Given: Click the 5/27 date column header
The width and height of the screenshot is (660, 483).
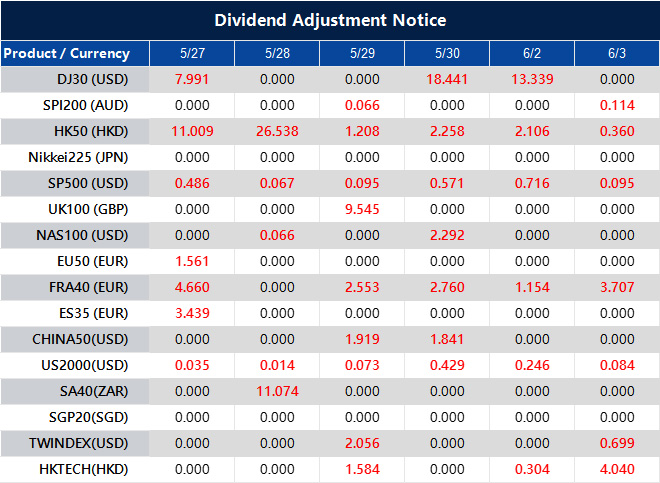Looking at the screenshot, I should tap(192, 53).
